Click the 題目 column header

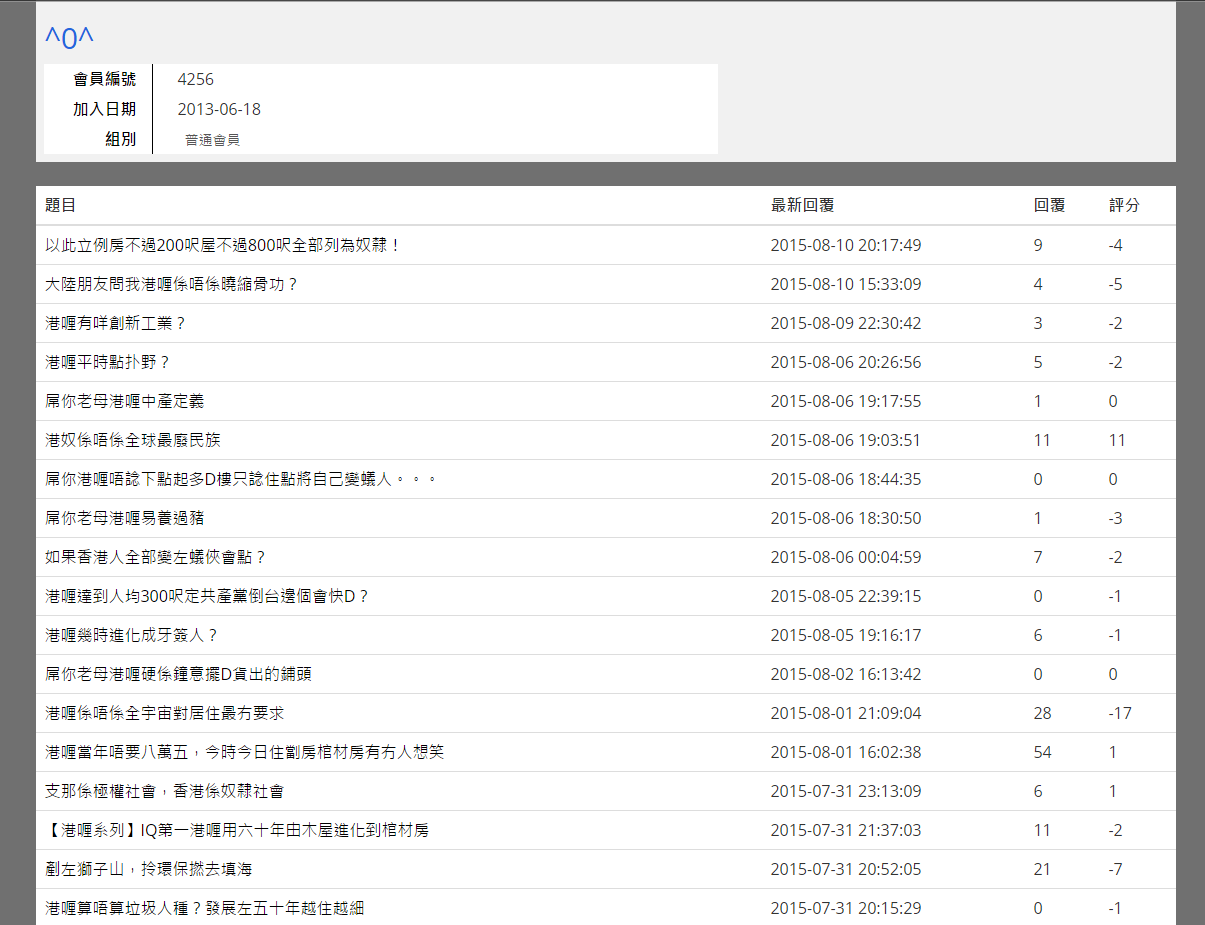[60, 205]
